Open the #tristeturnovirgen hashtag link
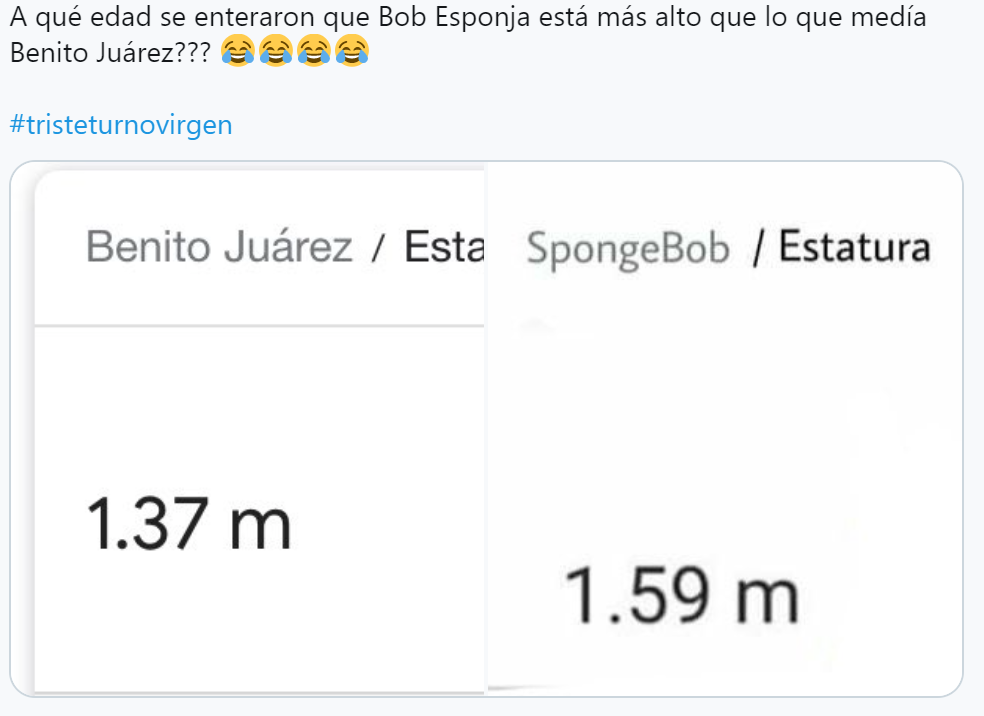Screen dimensions: 984x716 point(121,125)
